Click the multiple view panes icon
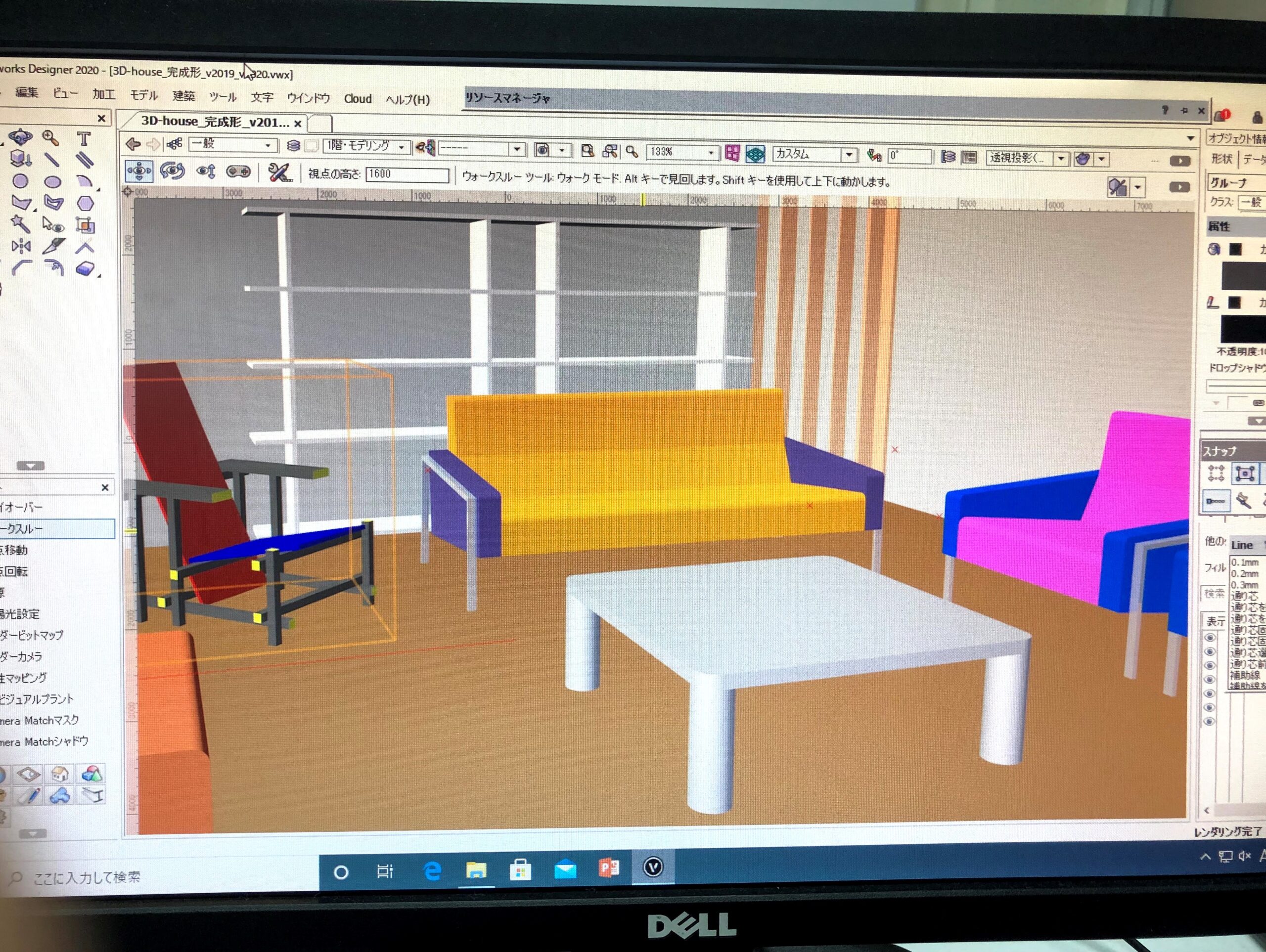 point(732,153)
